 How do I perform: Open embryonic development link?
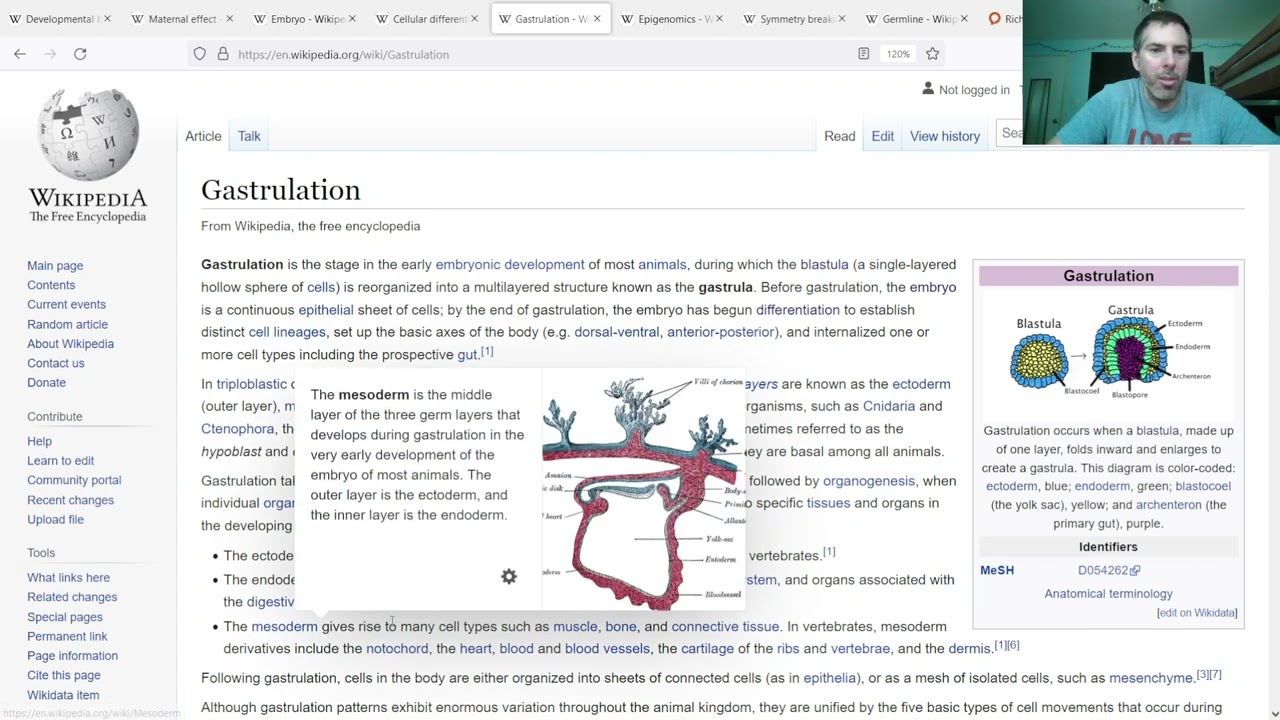[x=510, y=264]
